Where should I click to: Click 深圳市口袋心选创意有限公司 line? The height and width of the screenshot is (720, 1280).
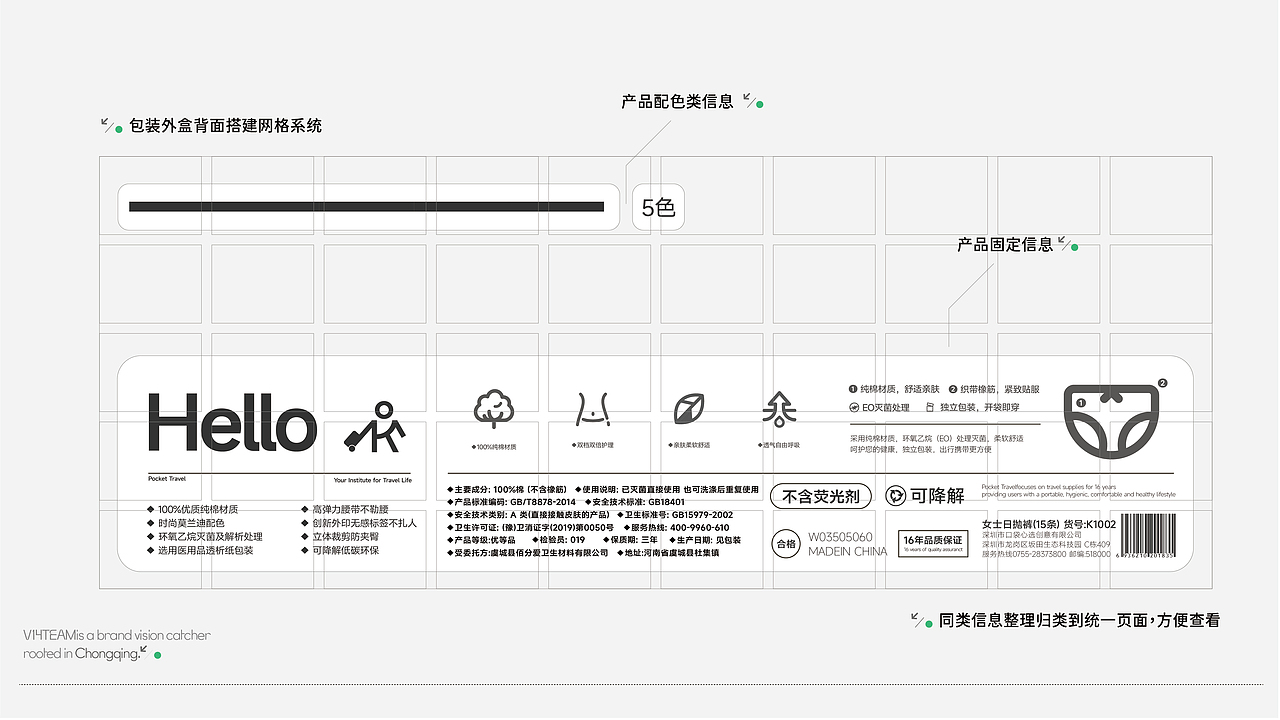click(x=1033, y=535)
